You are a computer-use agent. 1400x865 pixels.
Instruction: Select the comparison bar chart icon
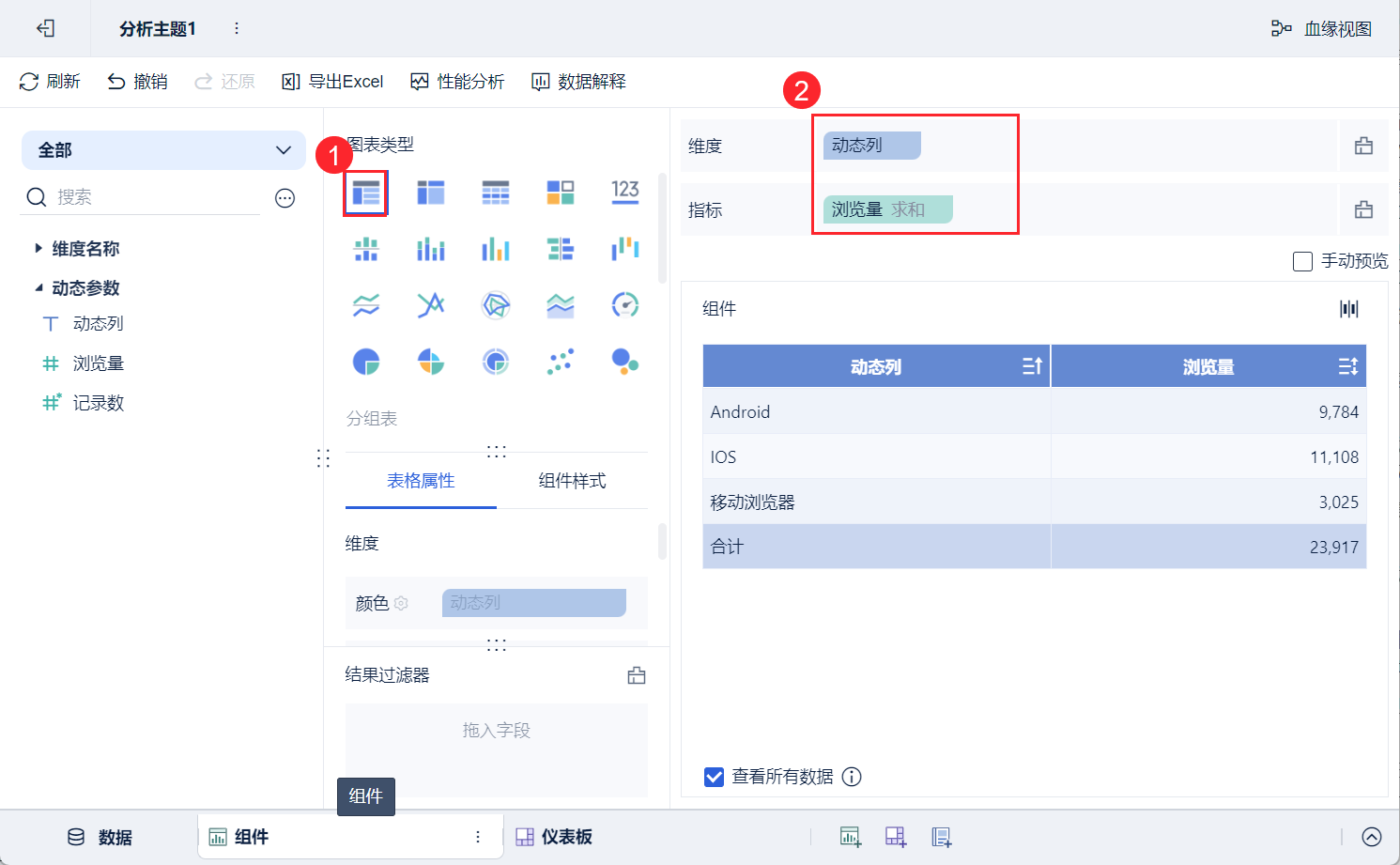point(561,249)
